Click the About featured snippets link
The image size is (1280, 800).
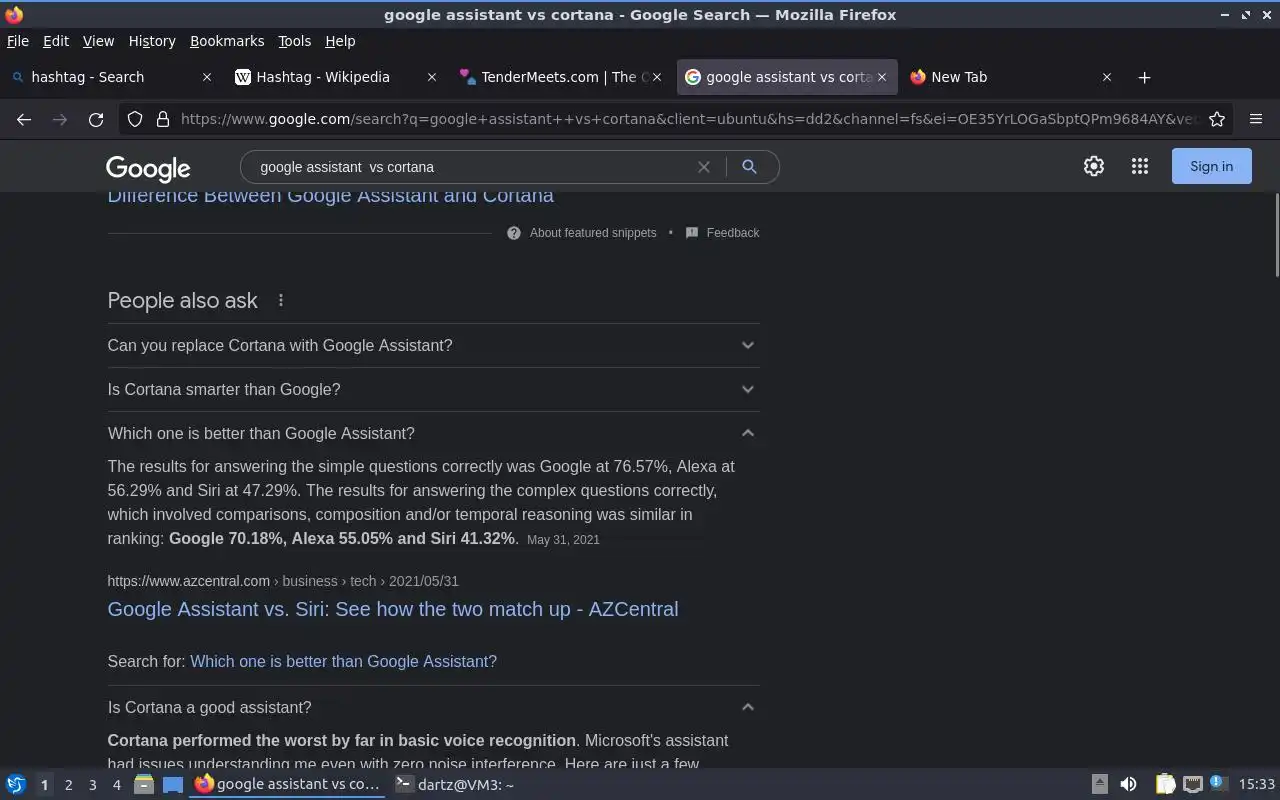[593, 233]
